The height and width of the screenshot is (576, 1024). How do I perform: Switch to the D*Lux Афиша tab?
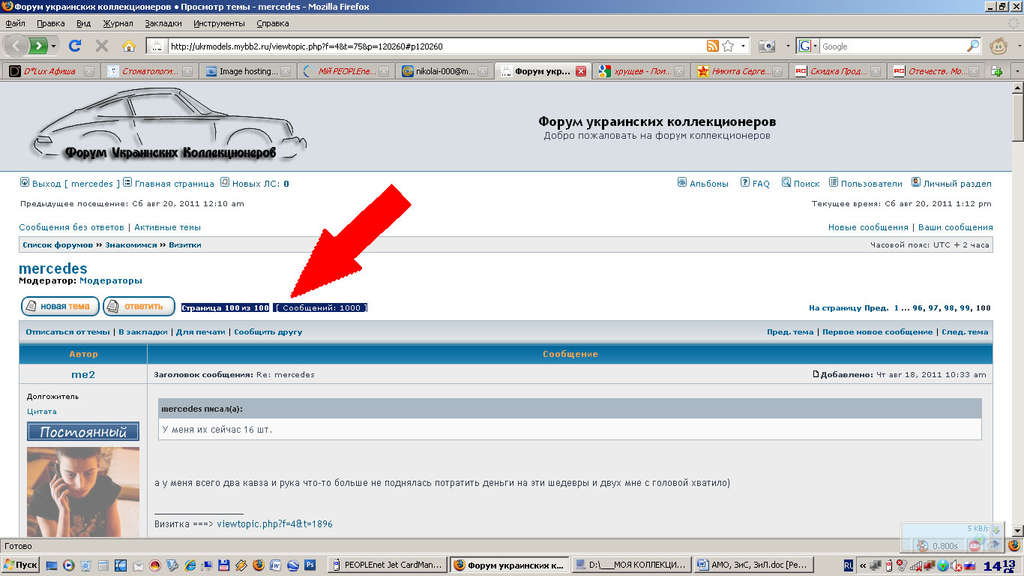pyautogui.click(x=51, y=71)
